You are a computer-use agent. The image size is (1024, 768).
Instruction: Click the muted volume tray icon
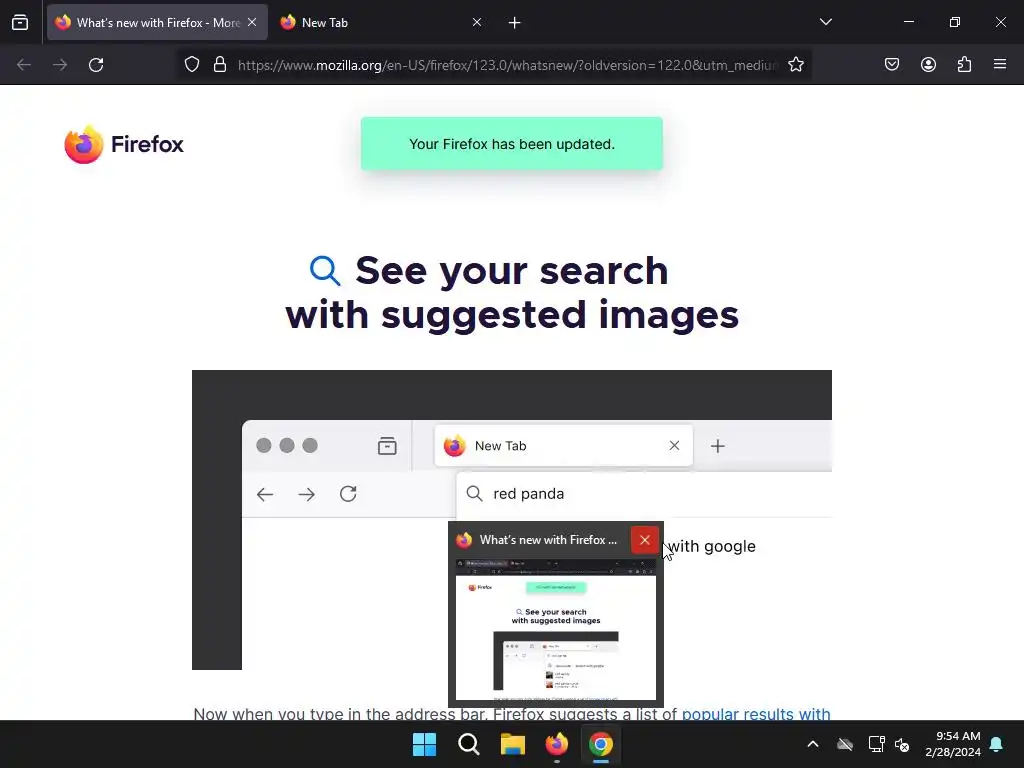(903, 744)
